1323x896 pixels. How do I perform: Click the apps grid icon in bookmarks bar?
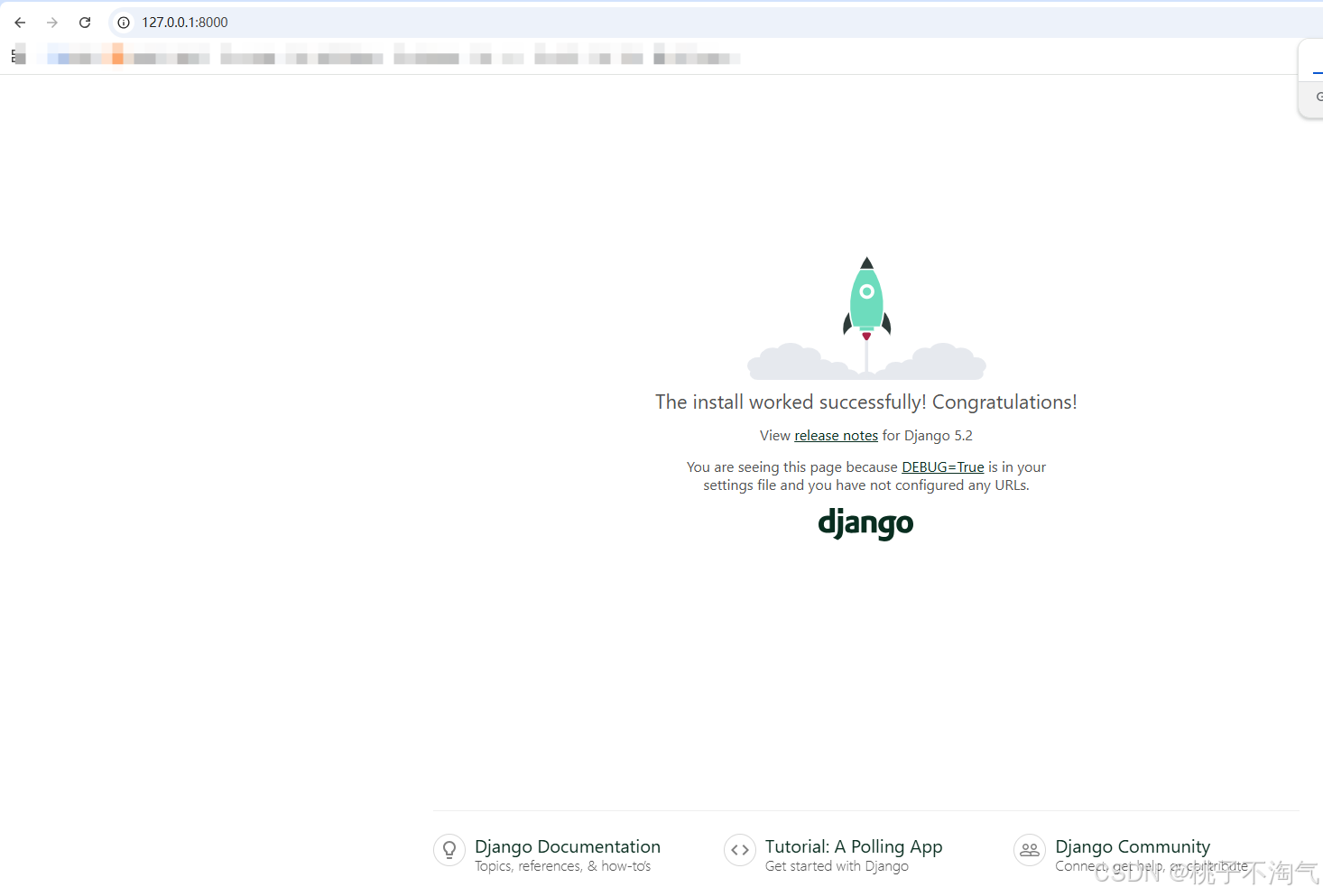pos(16,56)
